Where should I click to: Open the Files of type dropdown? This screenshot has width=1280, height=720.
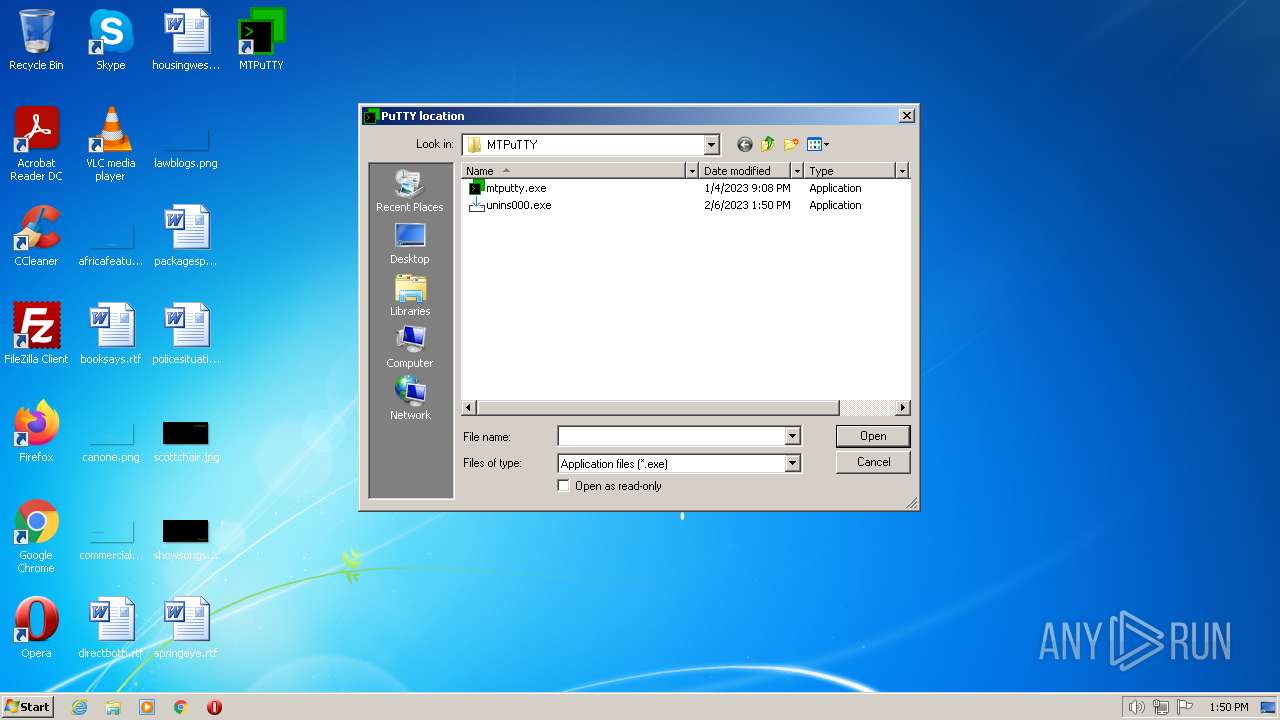(792, 463)
